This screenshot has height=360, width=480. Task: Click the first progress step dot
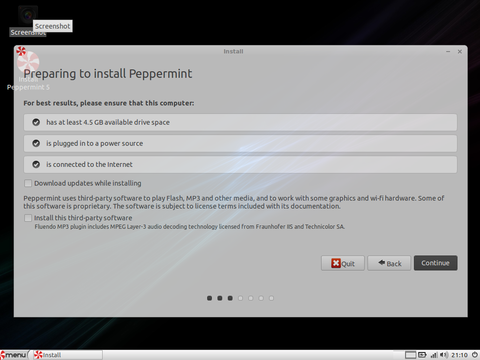pos(209,298)
